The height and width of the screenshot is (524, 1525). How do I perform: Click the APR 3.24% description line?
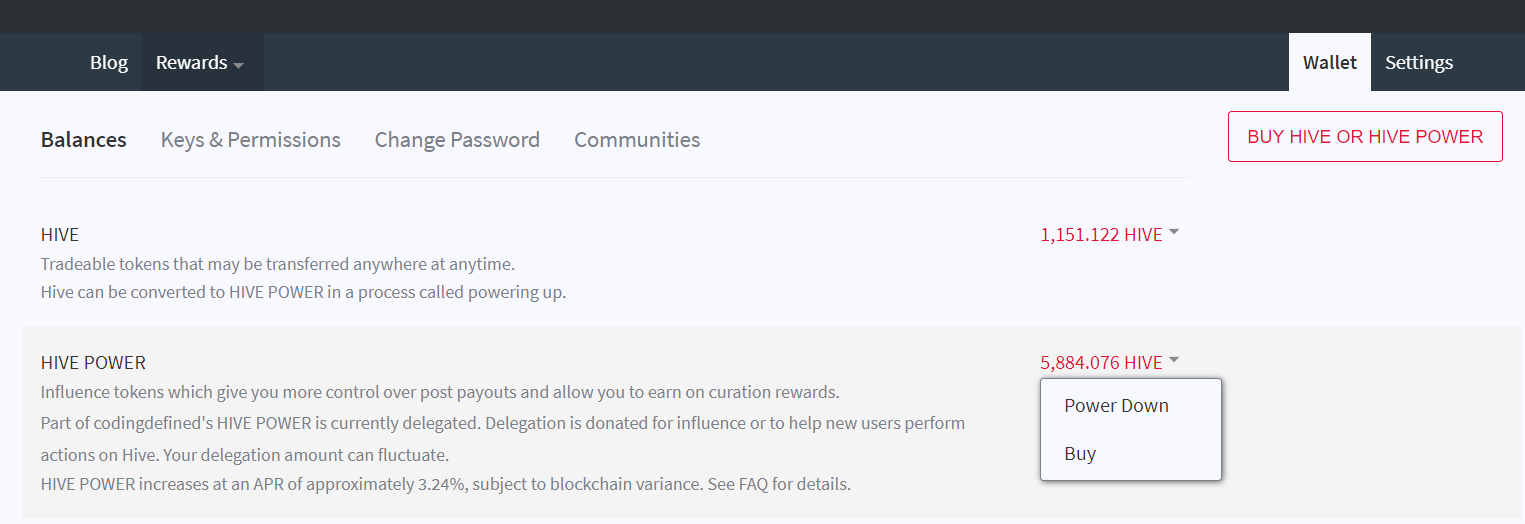(446, 484)
